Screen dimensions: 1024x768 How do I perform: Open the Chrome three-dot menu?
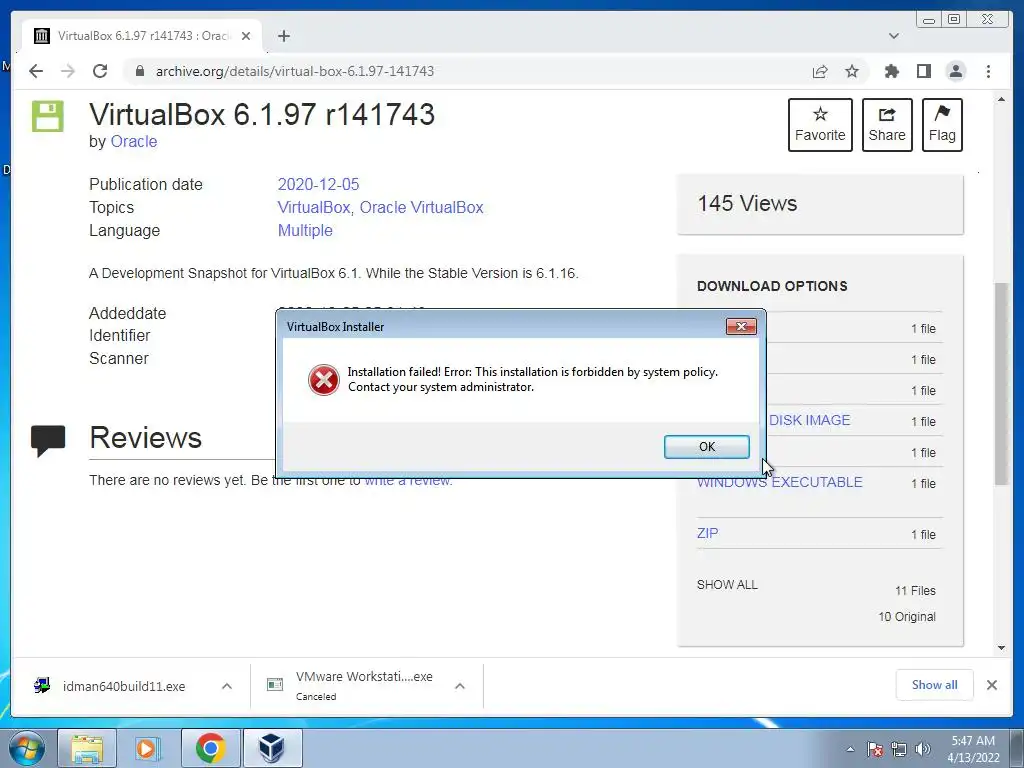(x=988, y=71)
